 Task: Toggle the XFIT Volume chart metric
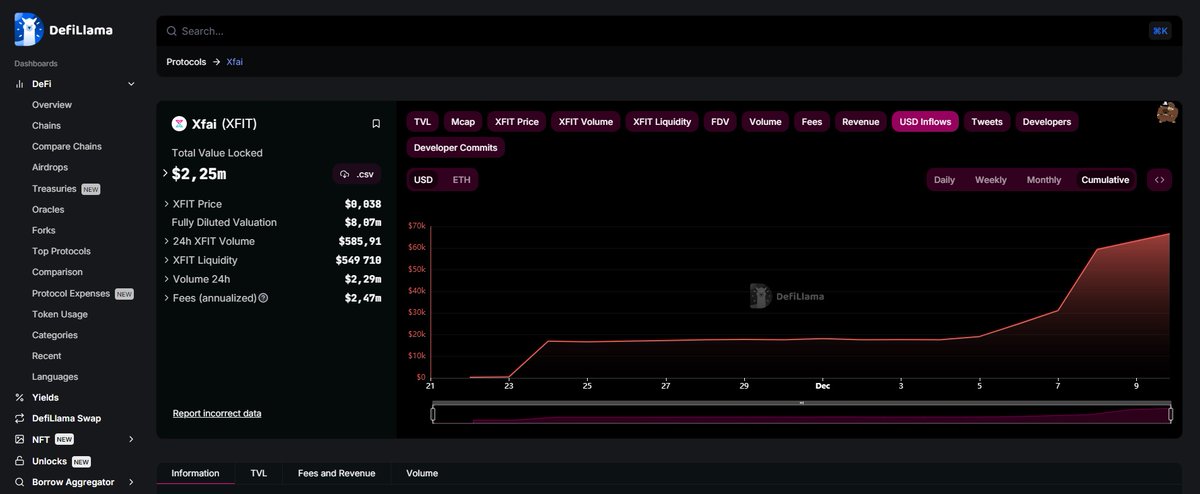pos(586,122)
